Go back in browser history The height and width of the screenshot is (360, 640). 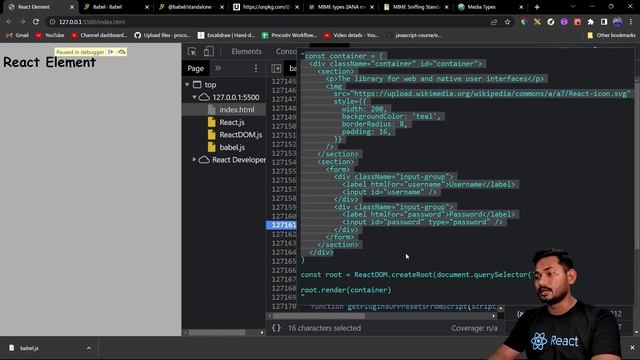coord(9,22)
